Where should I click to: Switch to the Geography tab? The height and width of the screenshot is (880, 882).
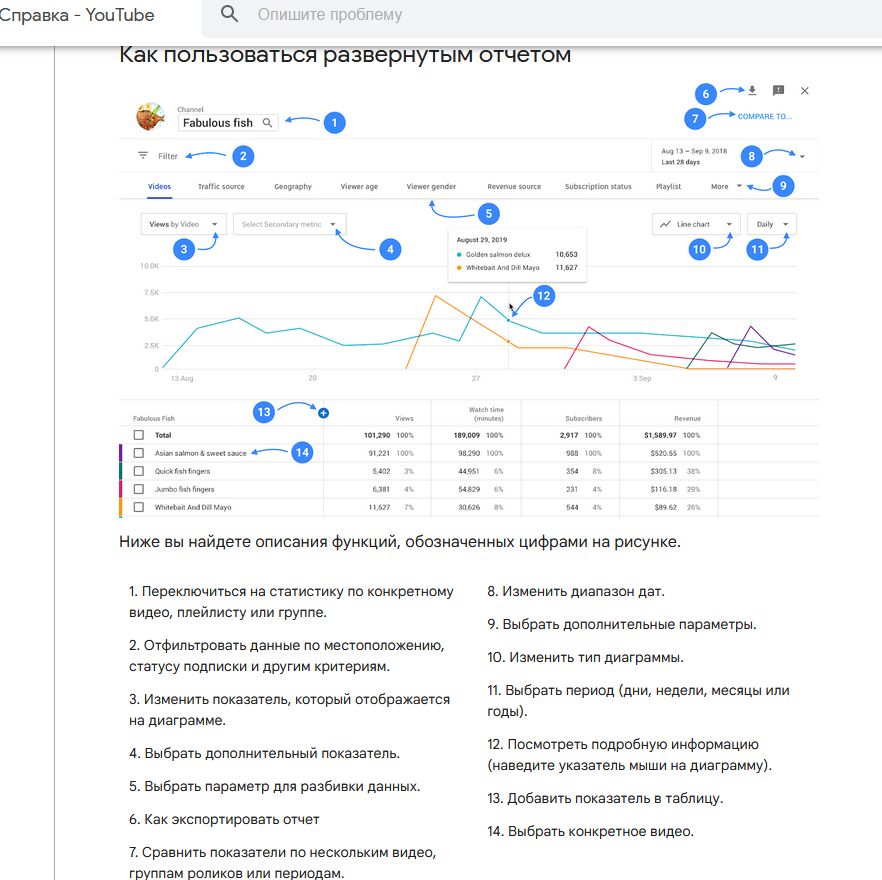[x=292, y=186]
